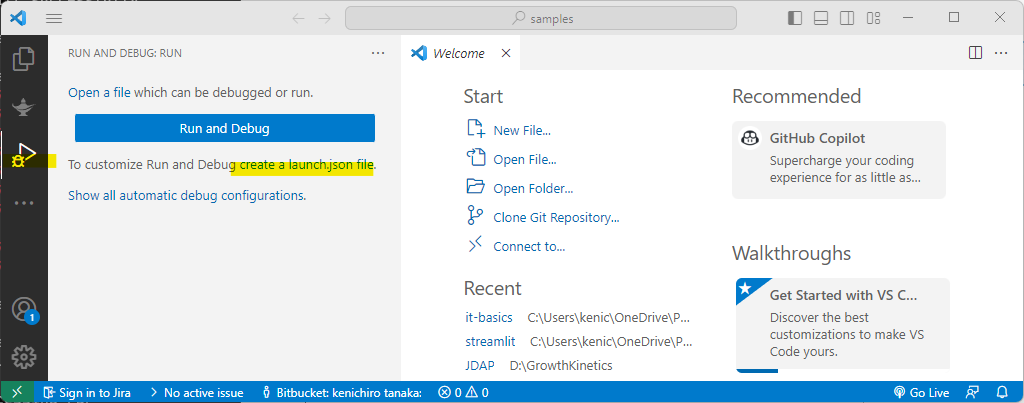Click the Open Folder icon

pyautogui.click(x=475, y=186)
